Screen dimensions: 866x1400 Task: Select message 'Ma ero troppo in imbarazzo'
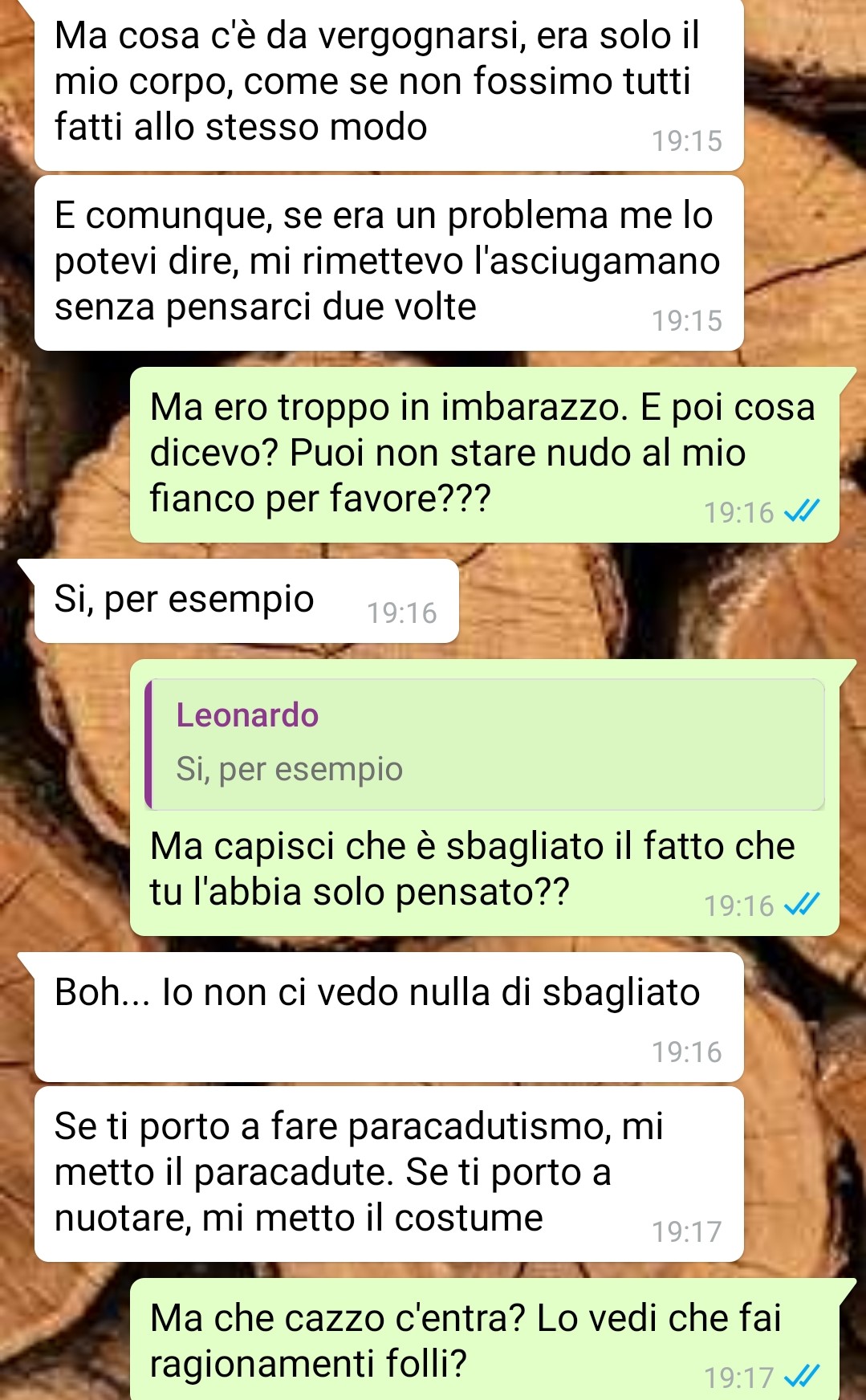click(485, 454)
